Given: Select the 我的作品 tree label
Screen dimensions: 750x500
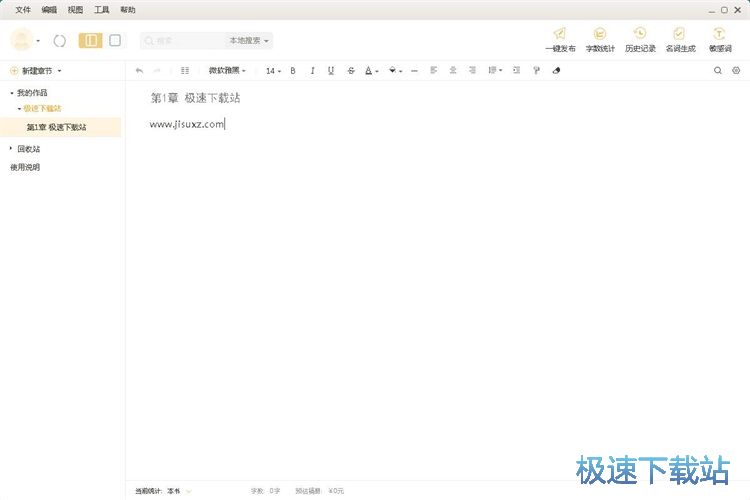Looking at the screenshot, I should pyautogui.click(x=32, y=93).
